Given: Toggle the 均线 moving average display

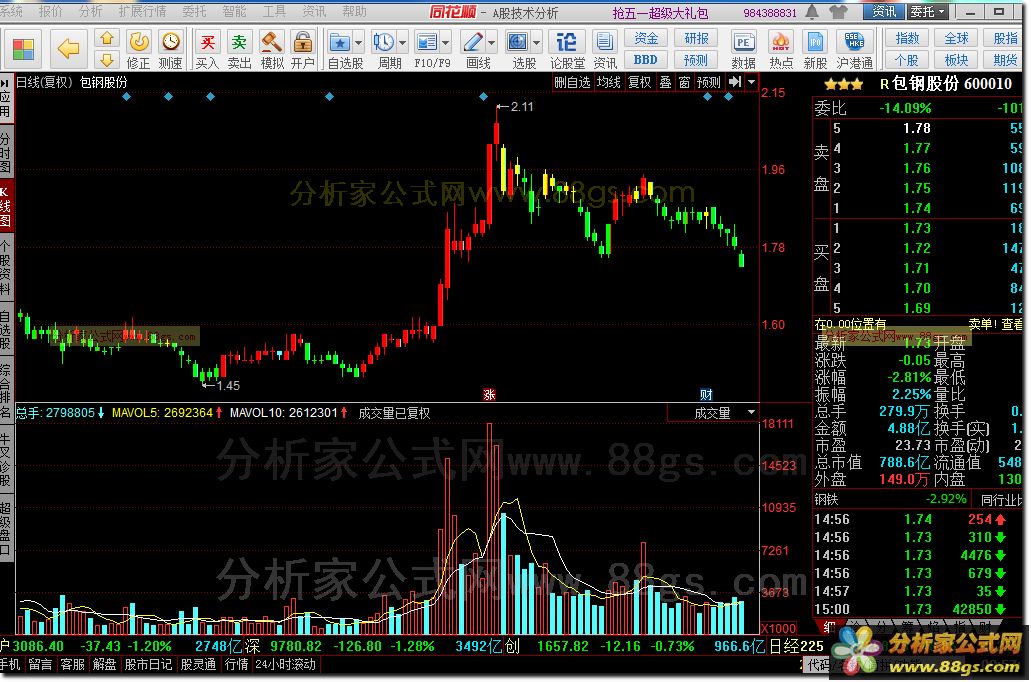Looking at the screenshot, I should tap(609, 82).
